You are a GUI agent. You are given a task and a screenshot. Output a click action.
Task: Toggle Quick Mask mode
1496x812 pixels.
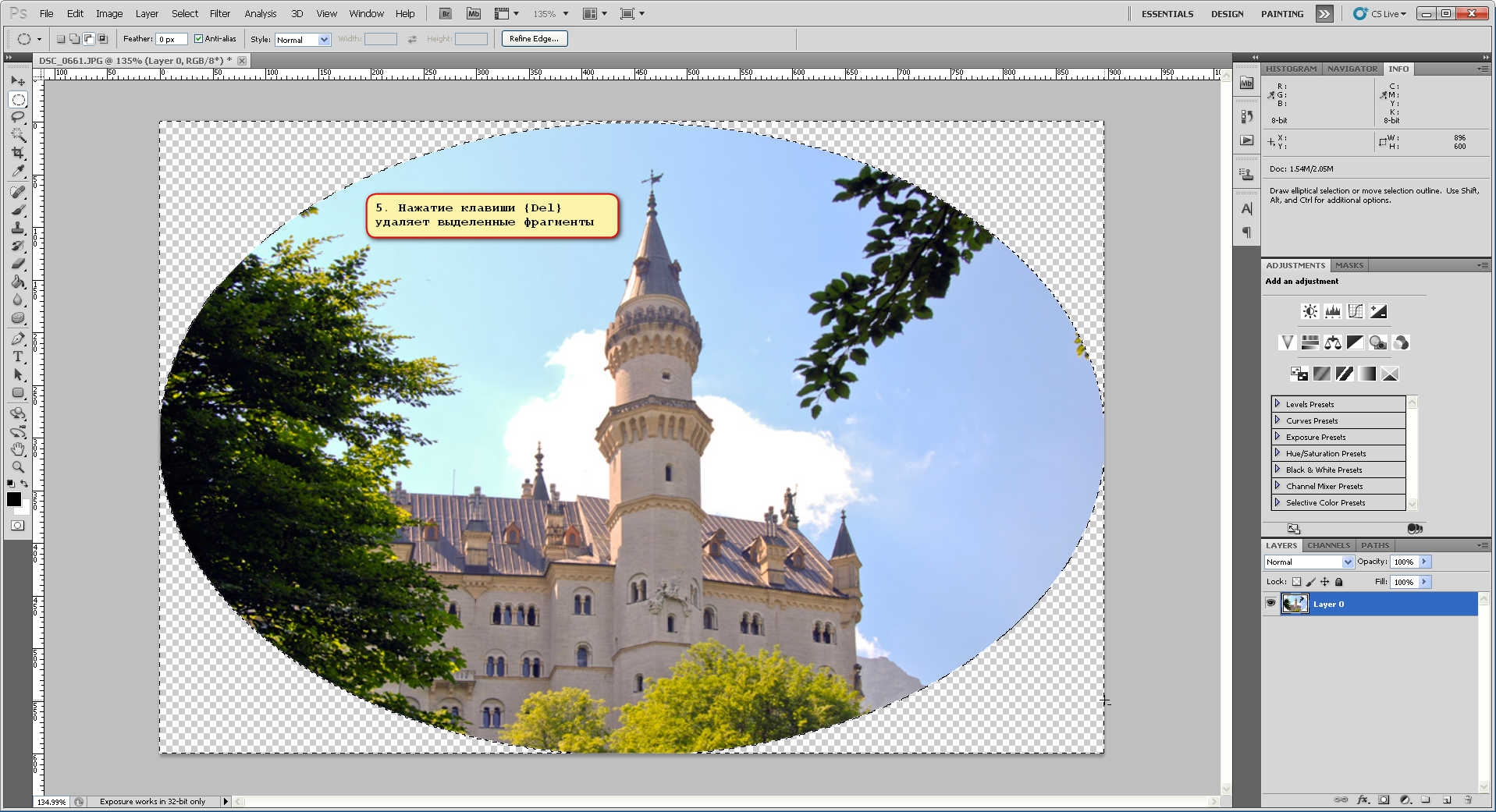tap(17, 526)
